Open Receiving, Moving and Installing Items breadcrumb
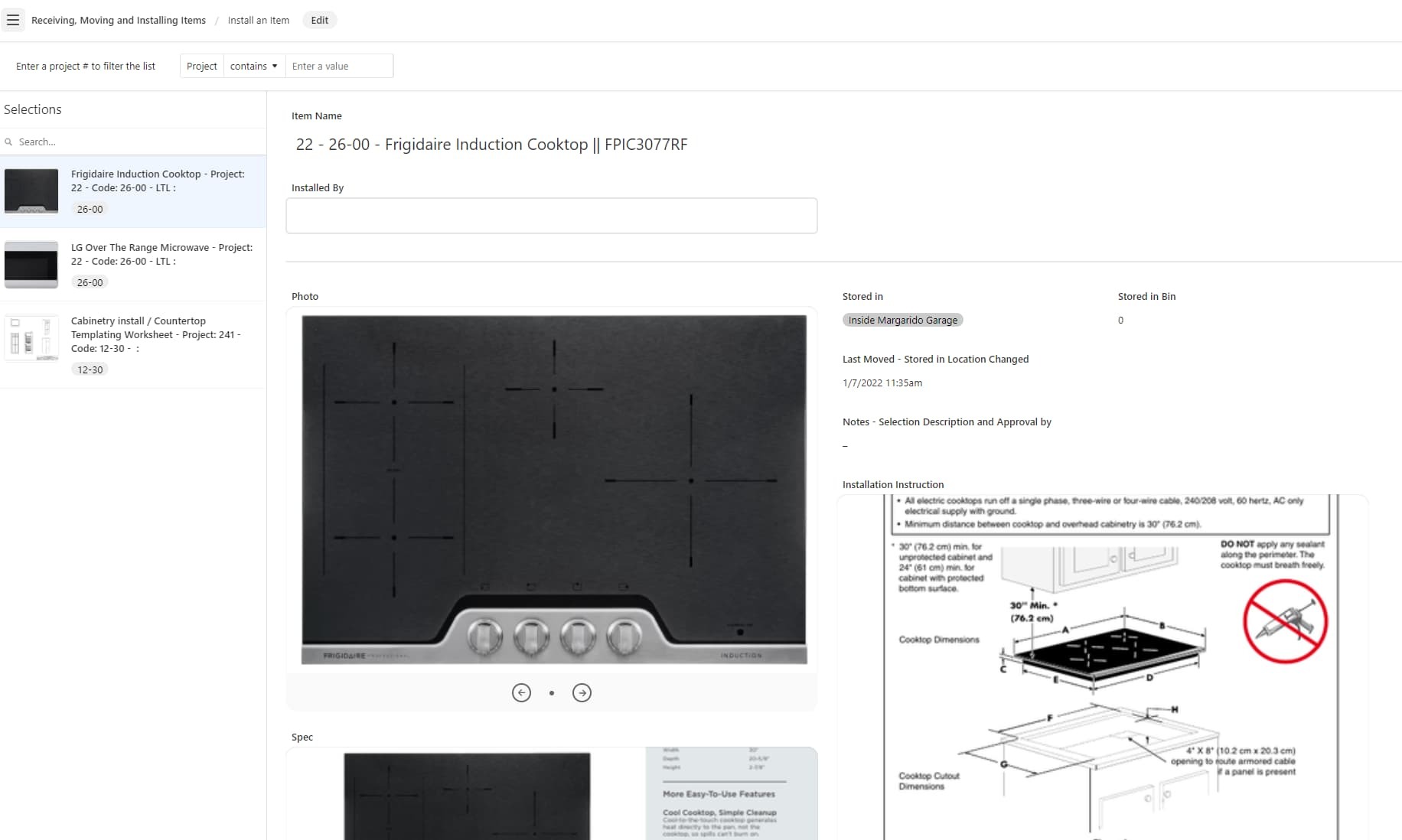 click(x=119, y=20)
